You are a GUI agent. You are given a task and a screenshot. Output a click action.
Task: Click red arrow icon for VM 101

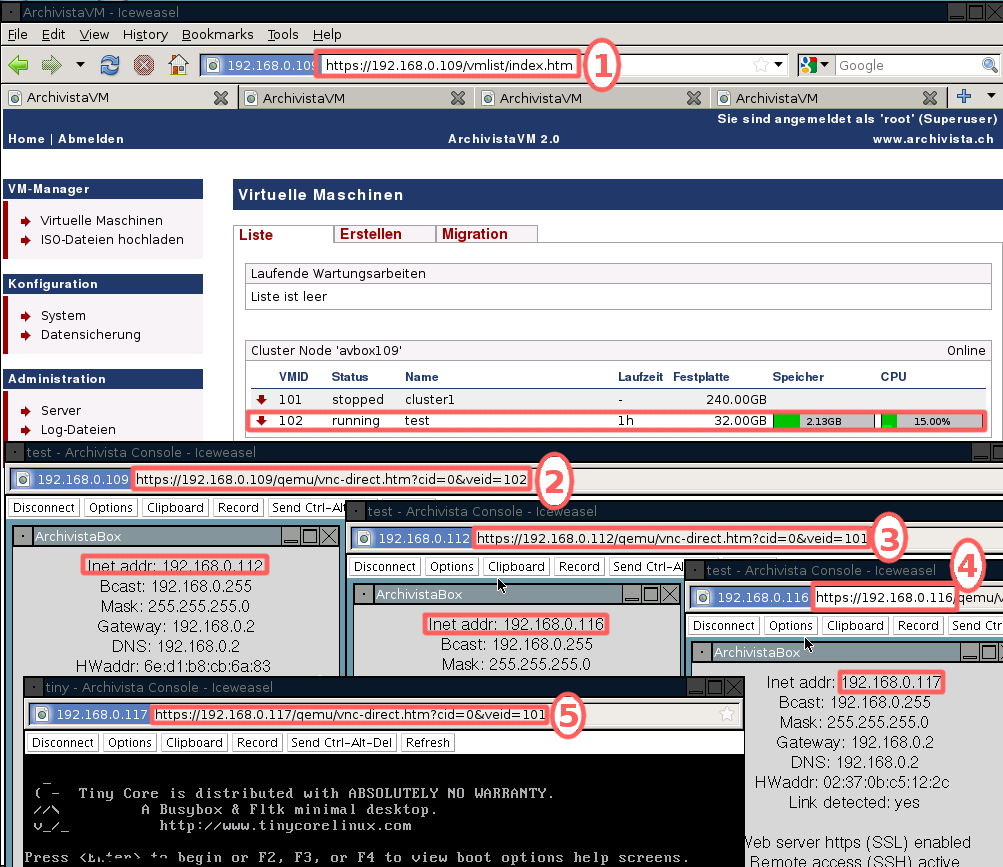click(262, 399)
